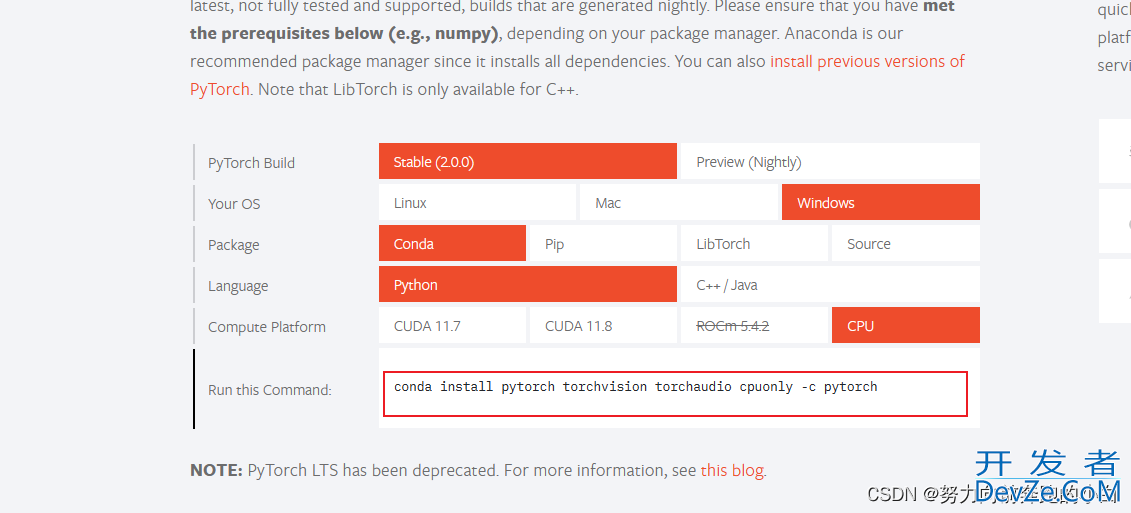Follow the 'this blog' link
1131x513 pixels.
click(732, 470)
